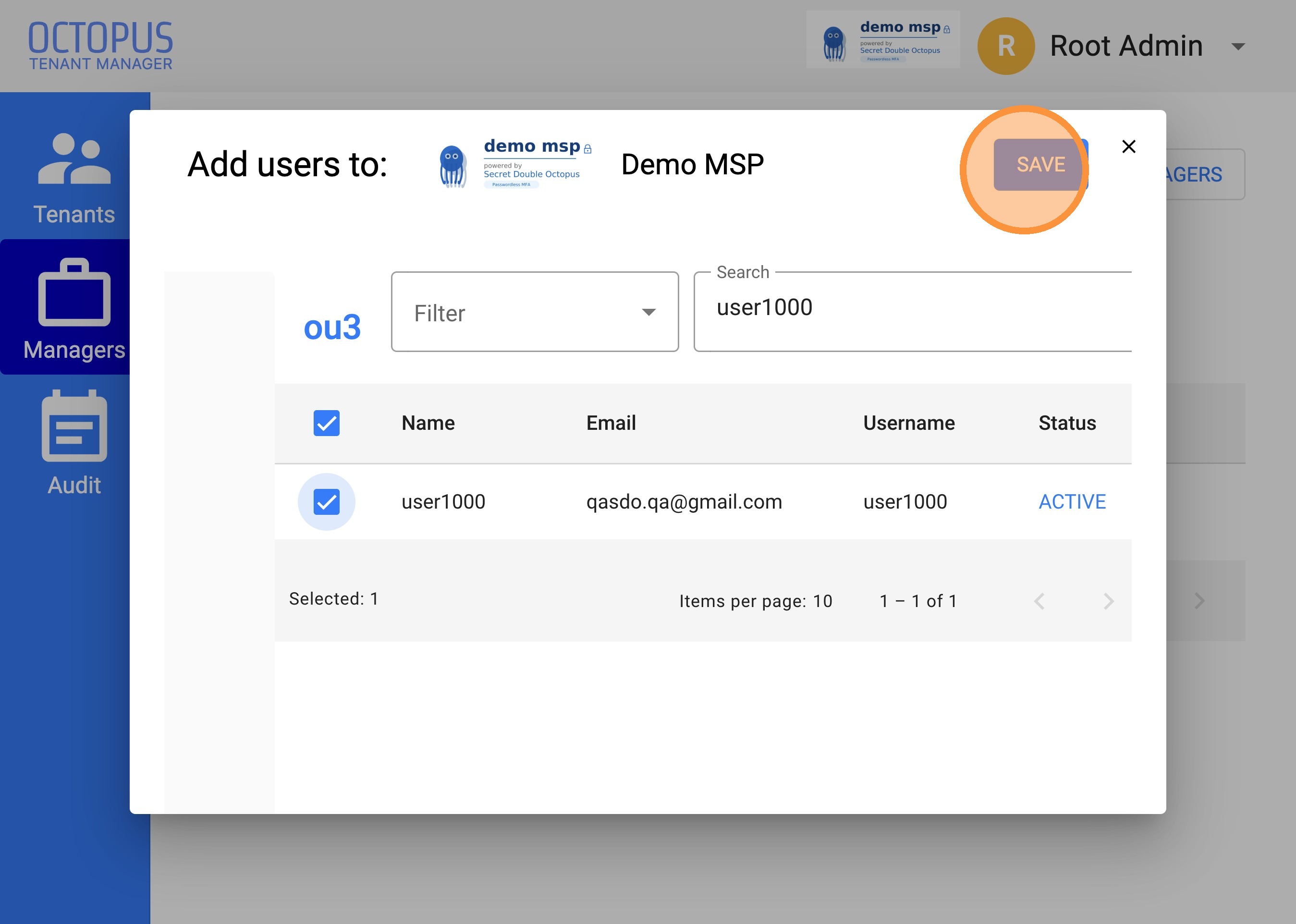This screenshot has width=1296, height=924.
Task: Open Items per page selector
Action: coord(822,601)
